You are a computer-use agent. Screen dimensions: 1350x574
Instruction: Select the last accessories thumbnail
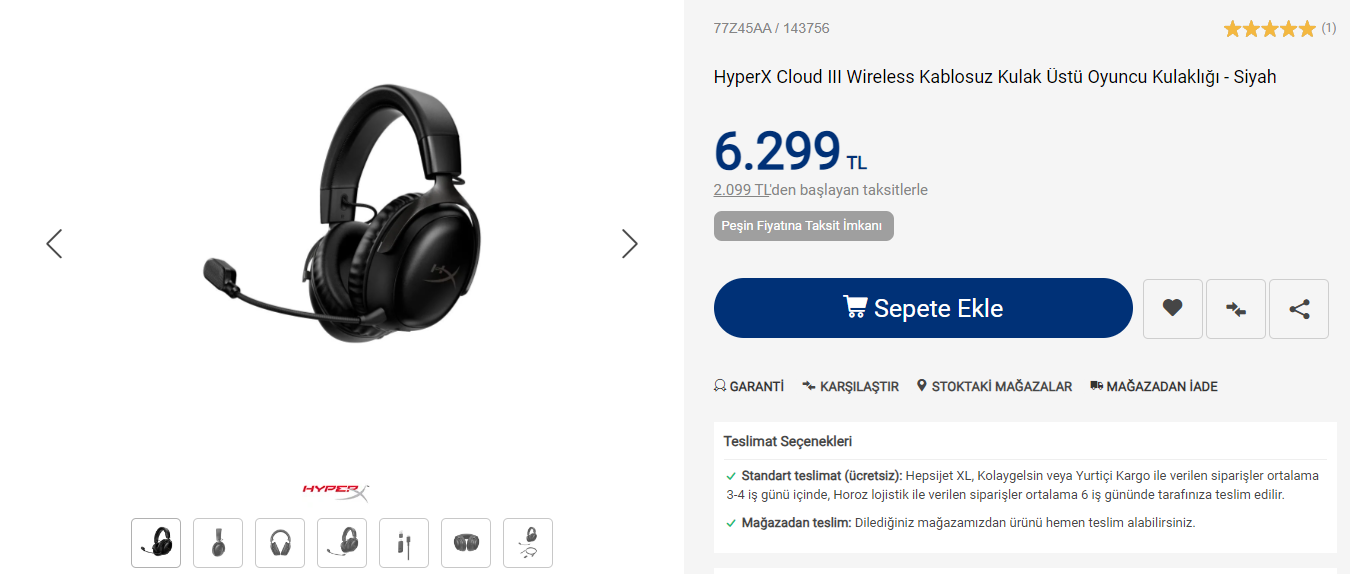[x=528, y=543]
